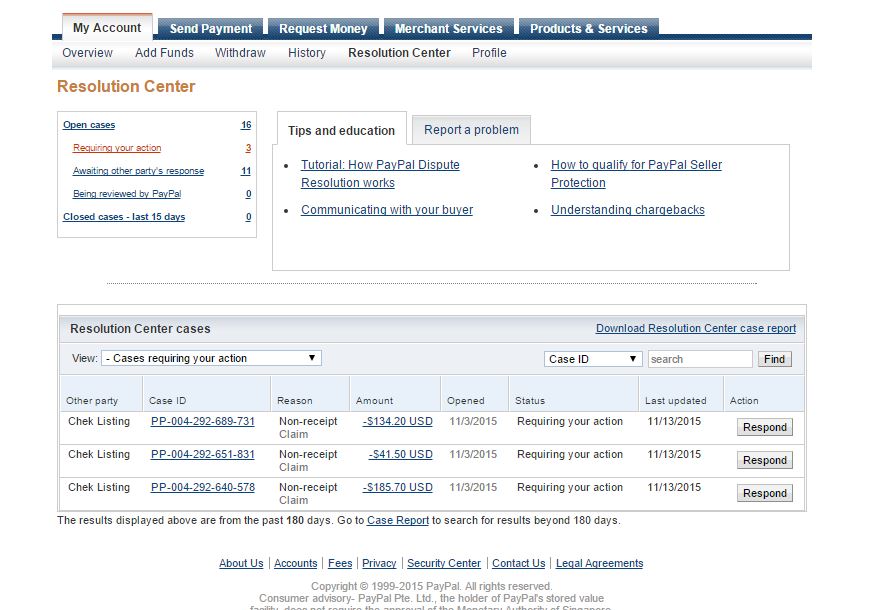The height and width of the screenshot is (610, 893).
Task: Open the History page
Action: pyautogui.click(x=307, y=53)
